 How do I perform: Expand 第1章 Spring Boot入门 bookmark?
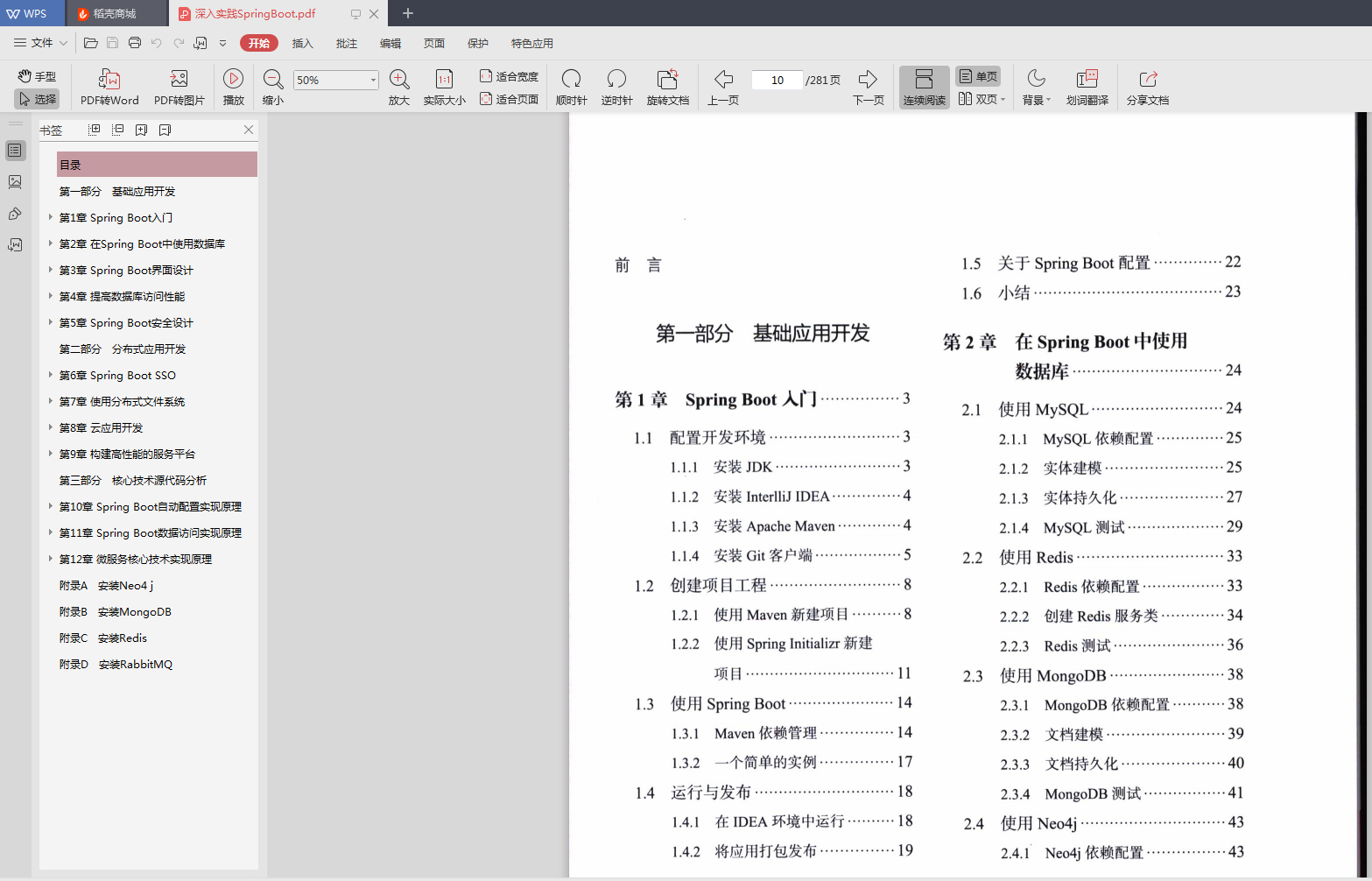(51, 217)
